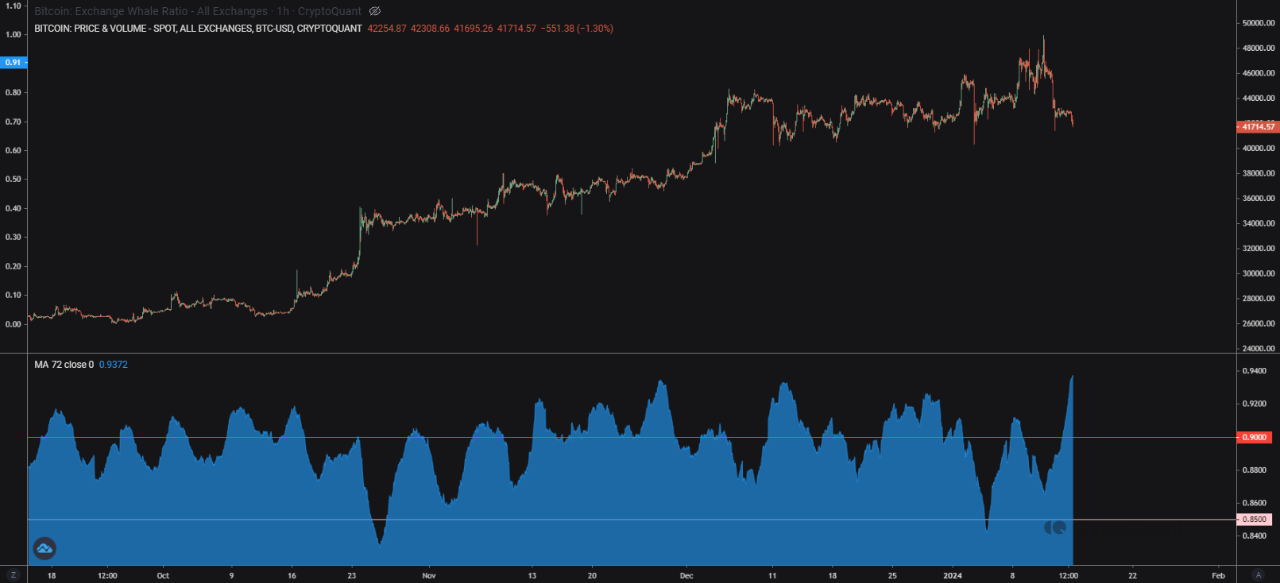
Task: Click the 0.9372 MA value label
Action: tap(113, 365)
